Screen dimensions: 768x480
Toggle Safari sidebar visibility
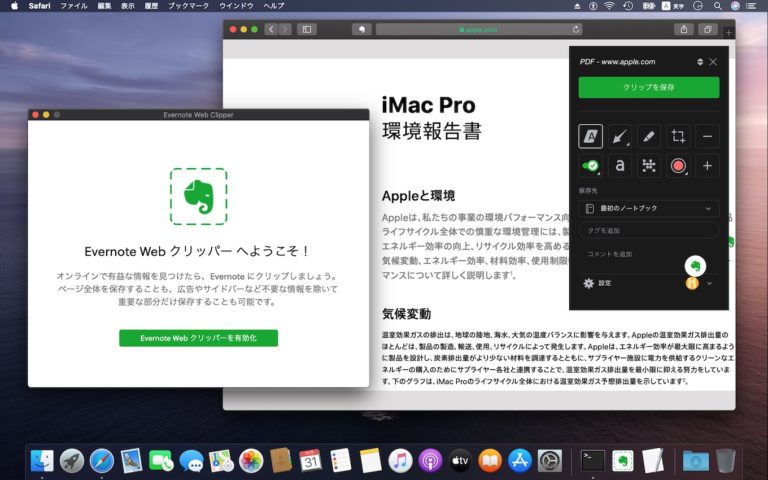[x=306, y=29]
